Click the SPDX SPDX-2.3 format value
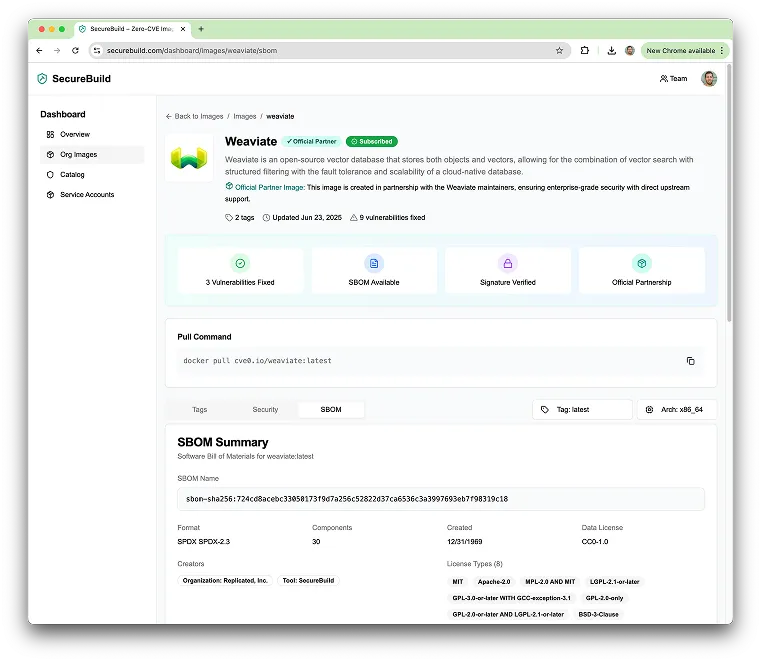The image size is (761, 661). pyautogui.click(x=203, y=542)
